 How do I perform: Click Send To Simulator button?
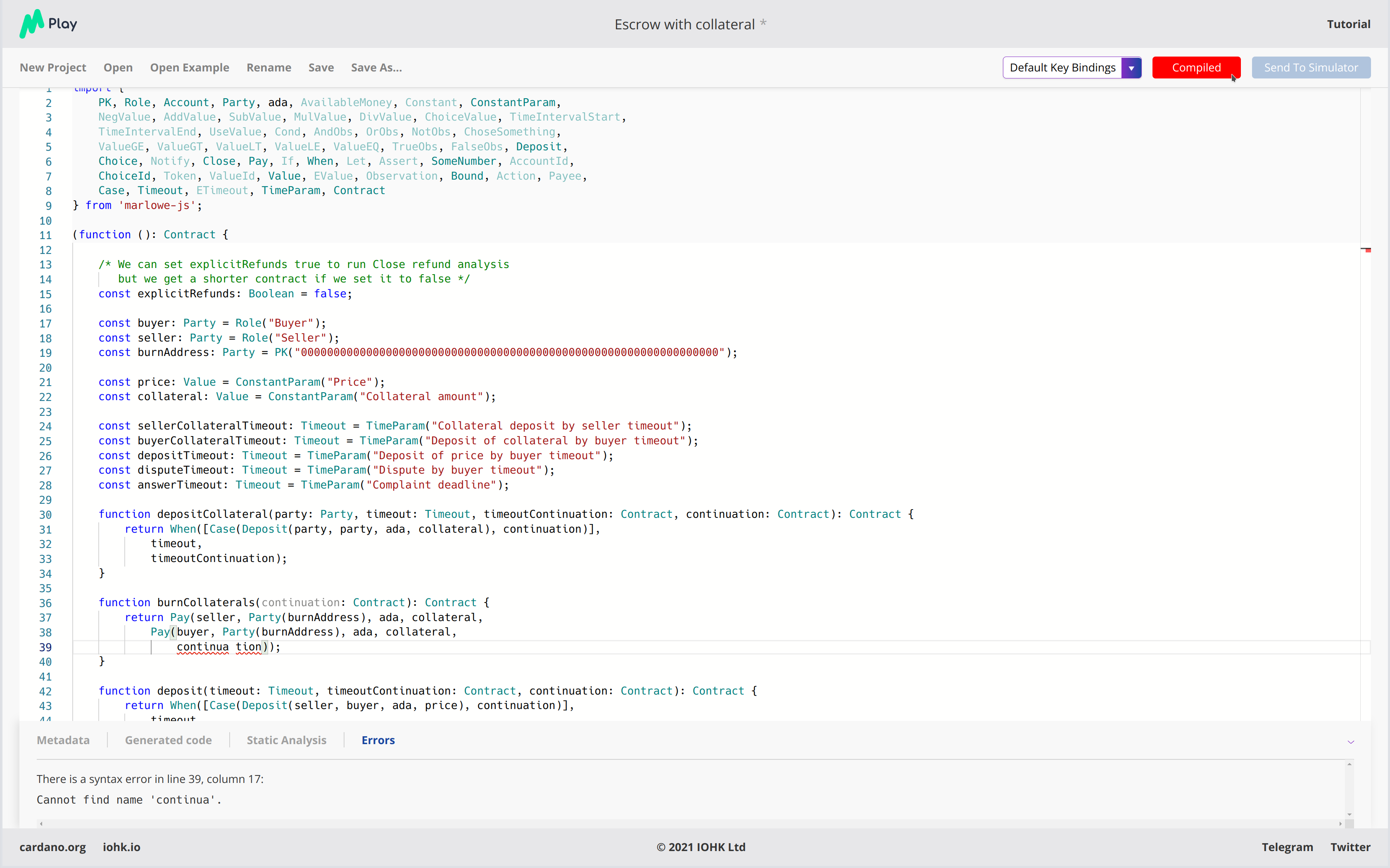(1310, 68)
